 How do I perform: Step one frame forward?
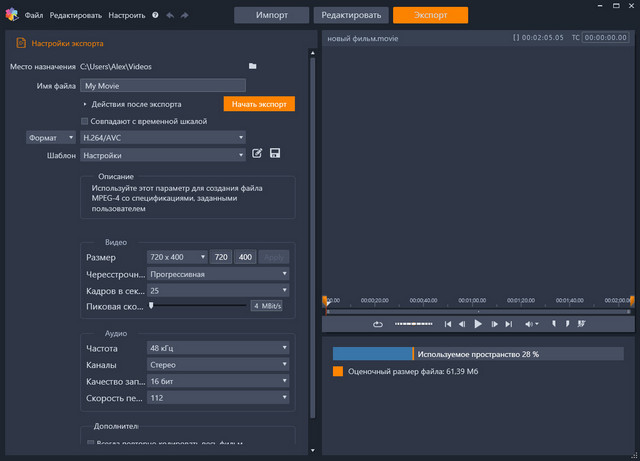point(494,324)
